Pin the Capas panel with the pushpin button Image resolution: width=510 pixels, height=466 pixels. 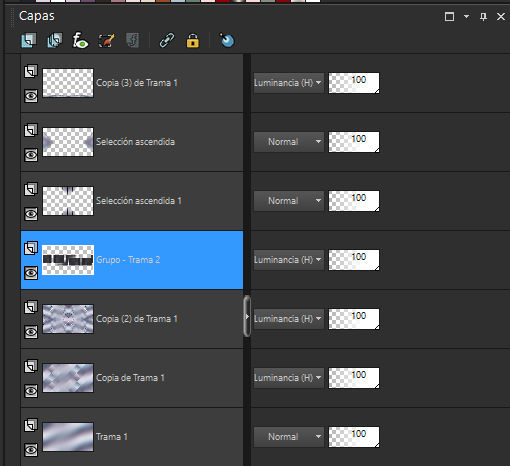(483, 16)
